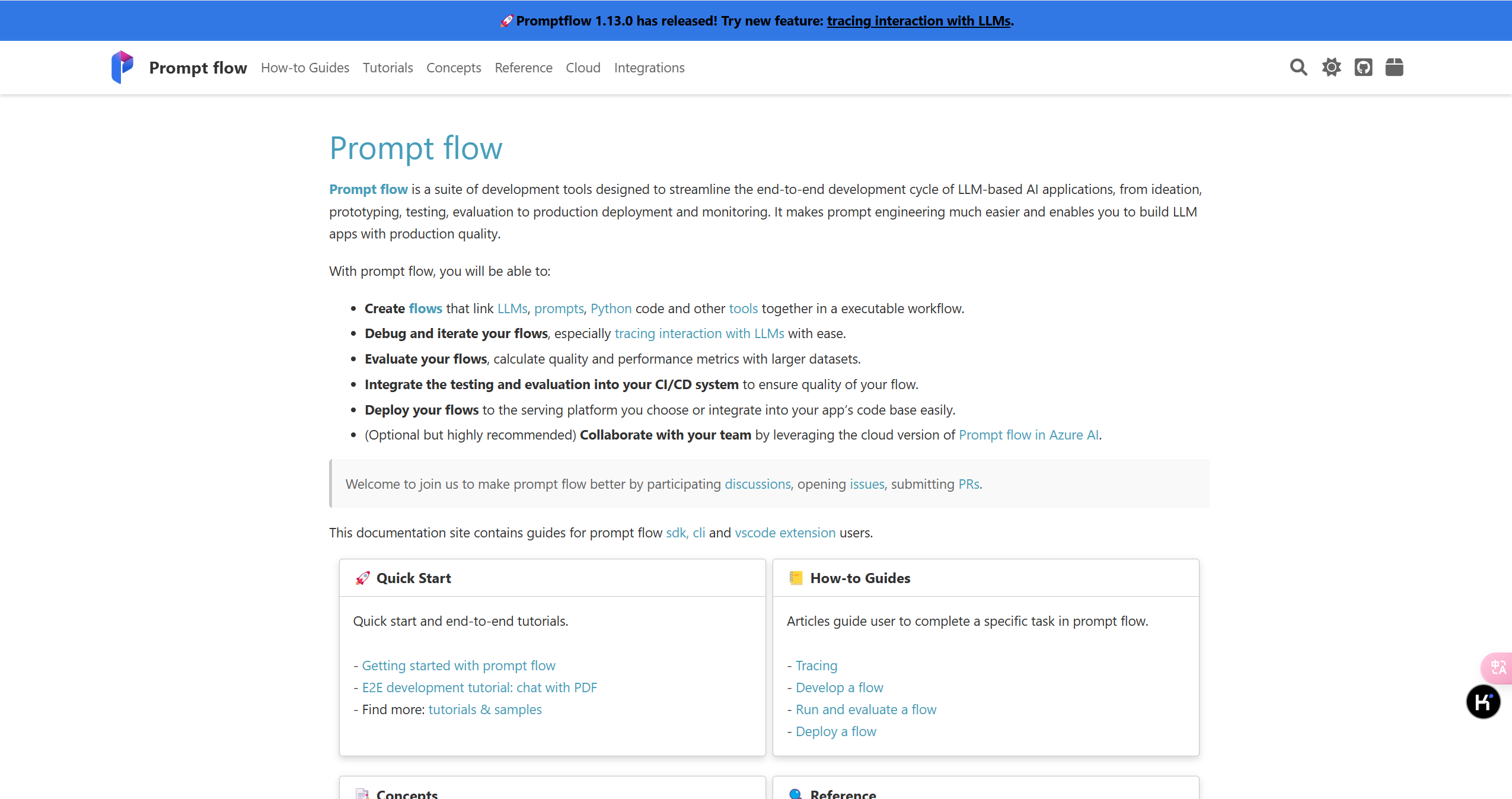The height and width of the screenshot is (799, 1512).
Task: Click the Quick Start card heading
Action: pos(413,578)
